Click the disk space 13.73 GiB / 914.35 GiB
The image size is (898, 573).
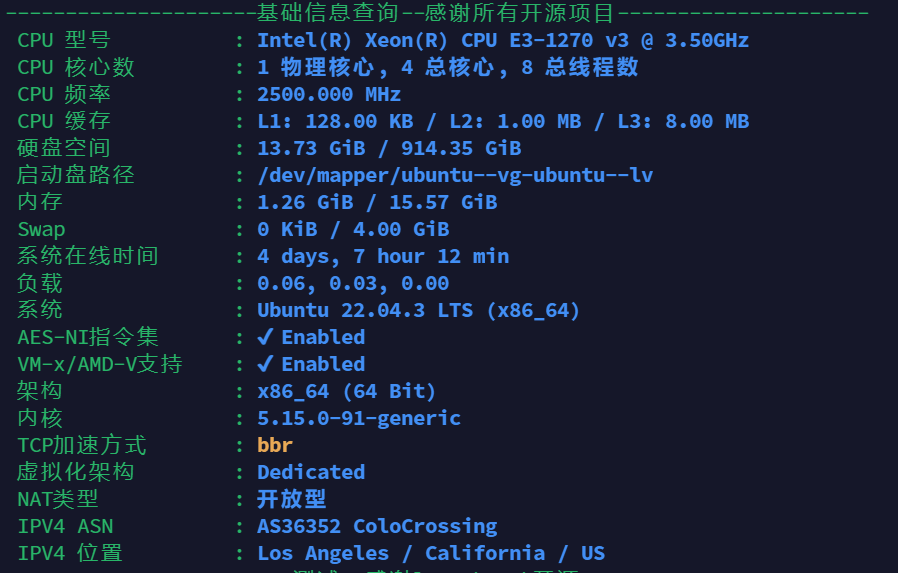coord(389,148)
